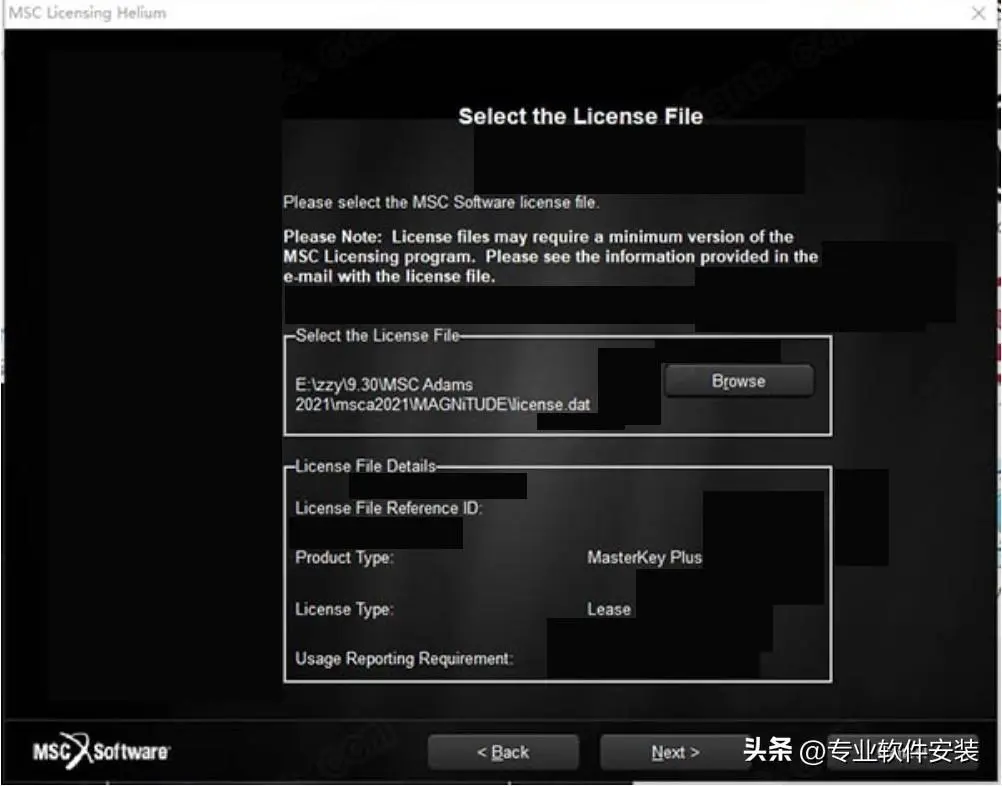Go to the Next installer step

coord(675,752)
